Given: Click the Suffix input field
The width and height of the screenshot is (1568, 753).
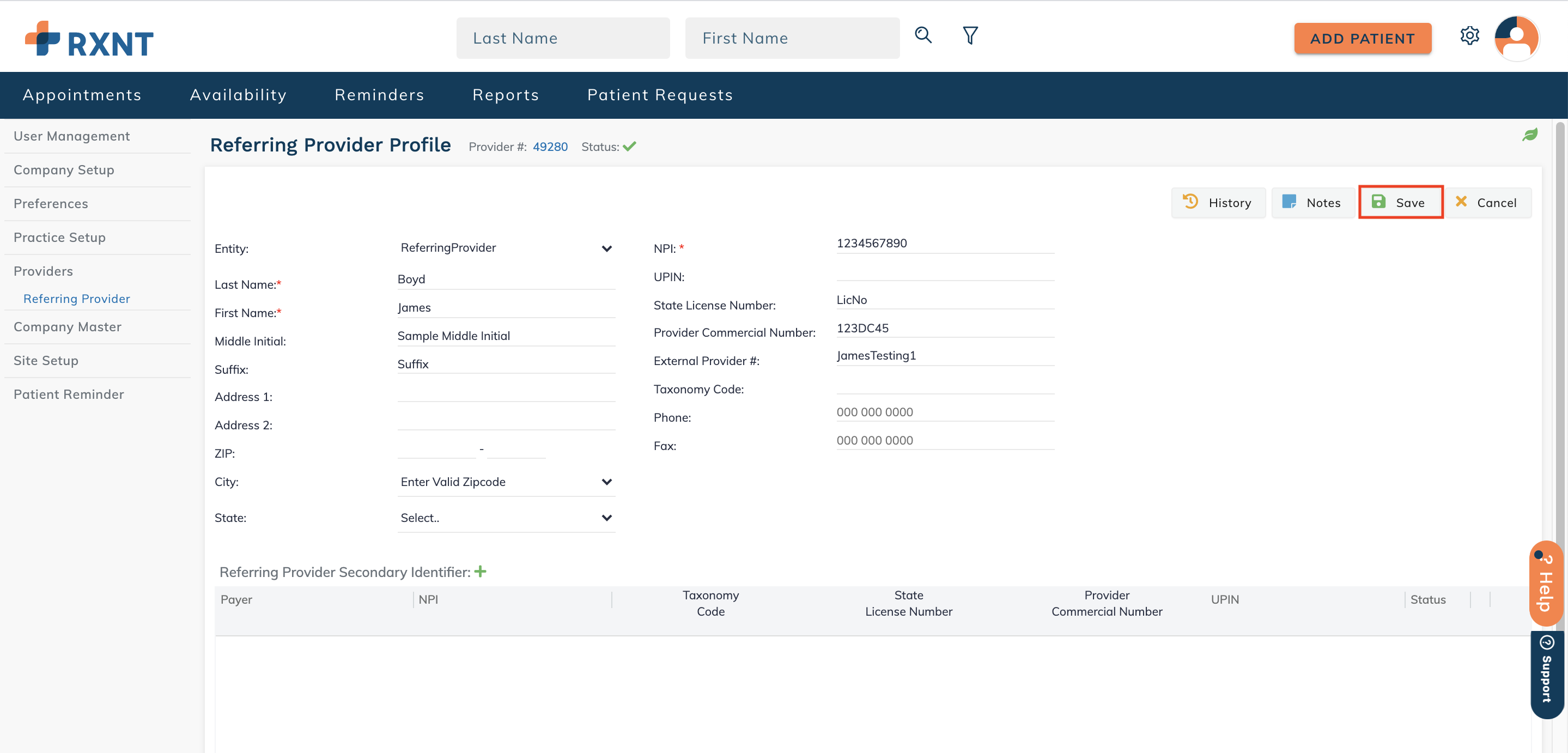Looking at the screenshot, I should 506,364.
